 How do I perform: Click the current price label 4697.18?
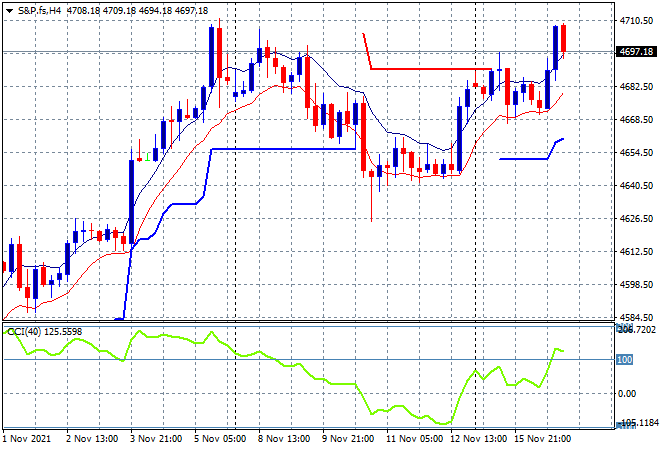click(x=636, y=51)
